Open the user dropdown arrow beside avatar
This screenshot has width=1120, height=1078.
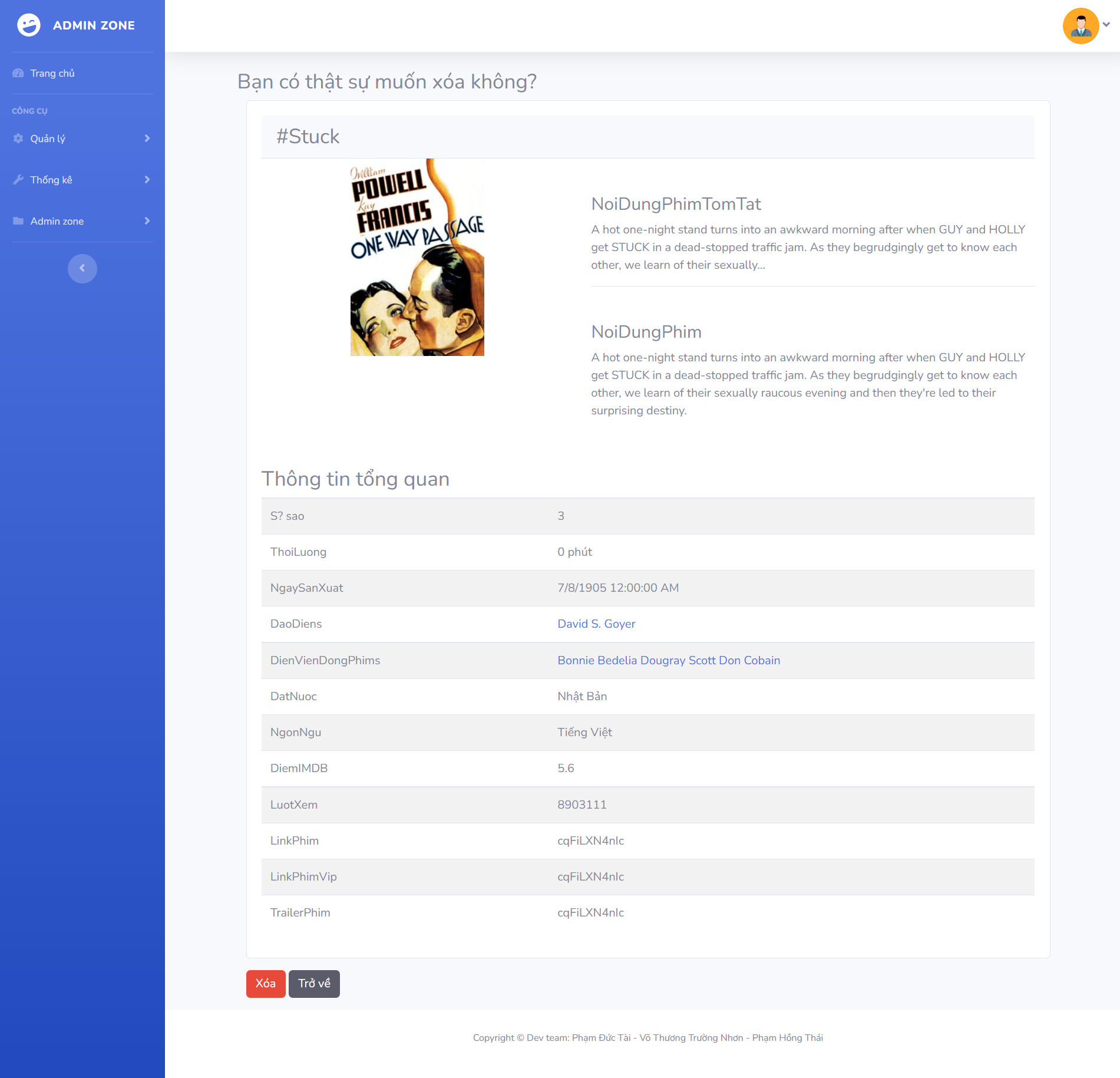click(1106, 25)
